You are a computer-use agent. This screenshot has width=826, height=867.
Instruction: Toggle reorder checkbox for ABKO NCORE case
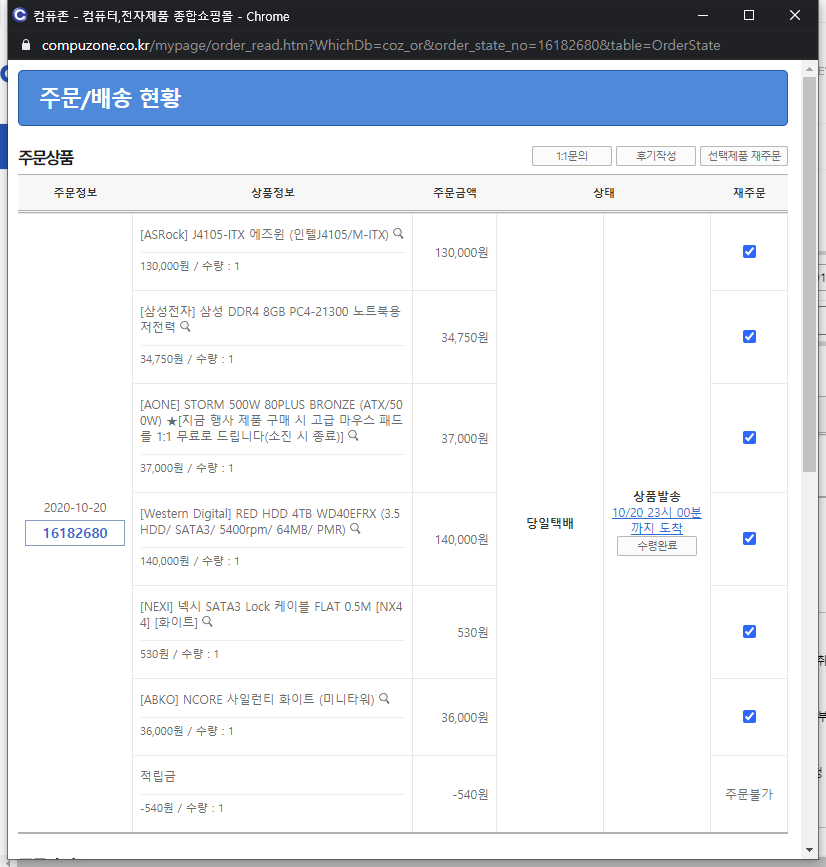coord(749,717)
